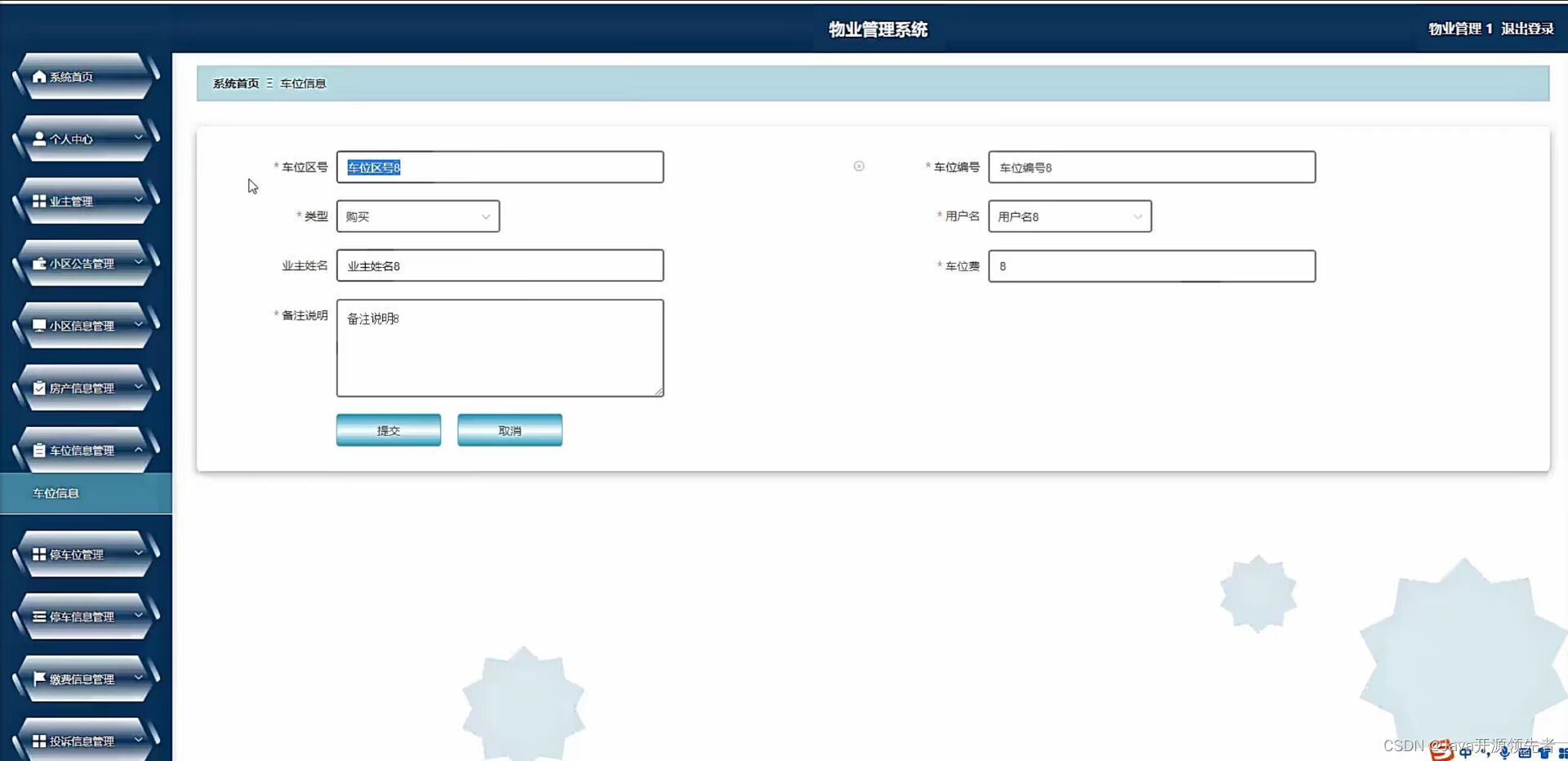Click the 物业管理 1 user name
This screenshot has height=761, width=1568.
click(1460, 29)
